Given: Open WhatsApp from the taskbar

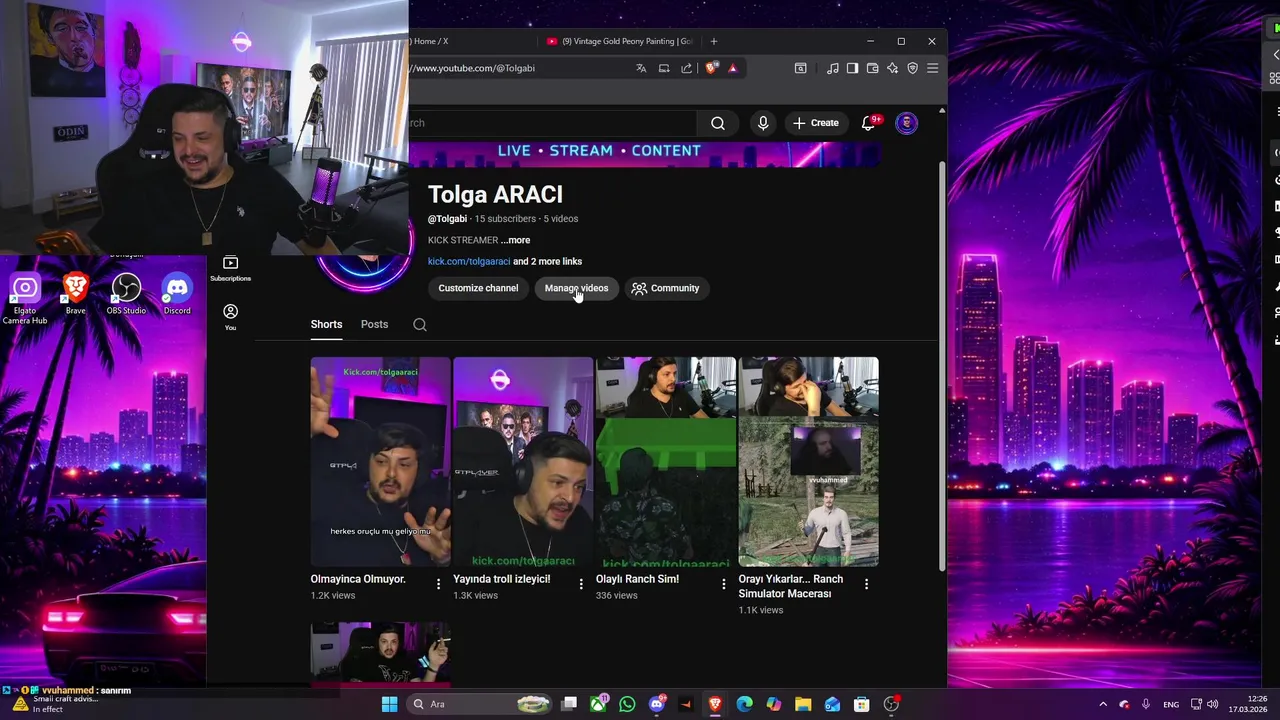Looking at the screenshot, I should (627, 704).
